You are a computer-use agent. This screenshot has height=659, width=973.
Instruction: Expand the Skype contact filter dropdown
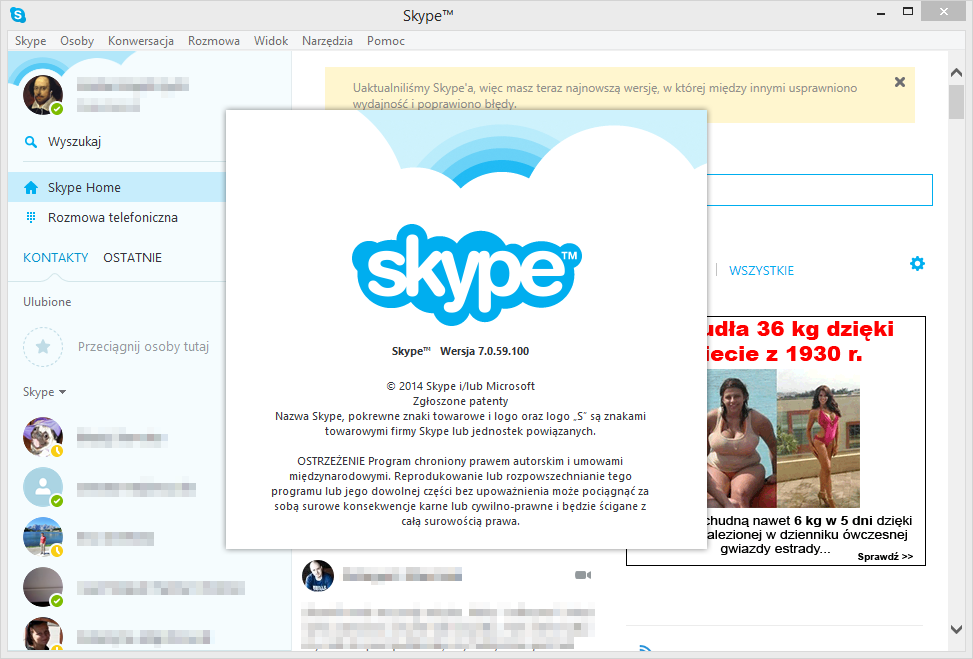[45, 392]
